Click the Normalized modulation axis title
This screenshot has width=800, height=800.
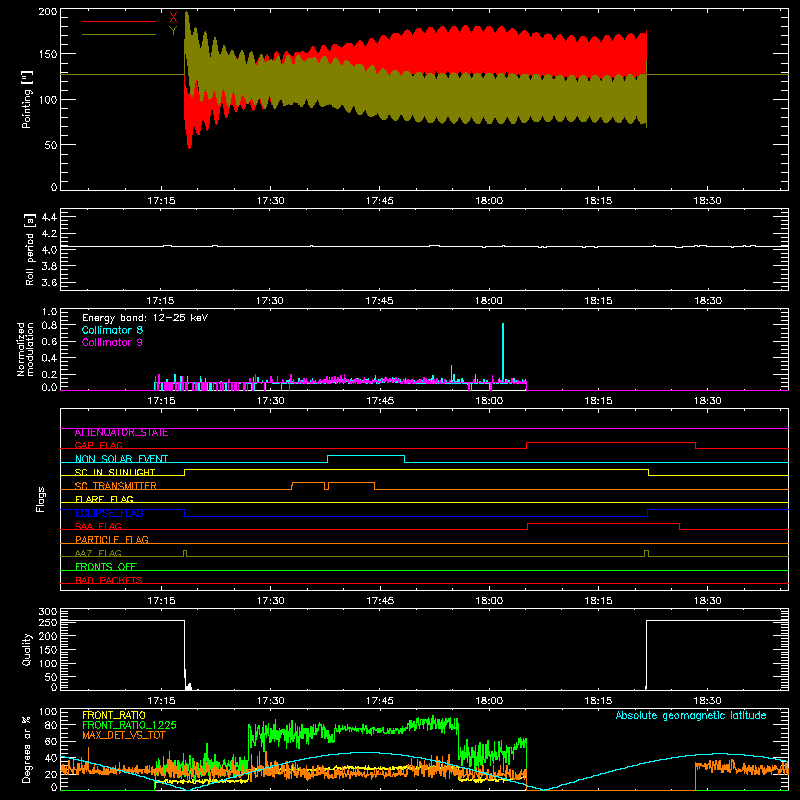[25, 349]
